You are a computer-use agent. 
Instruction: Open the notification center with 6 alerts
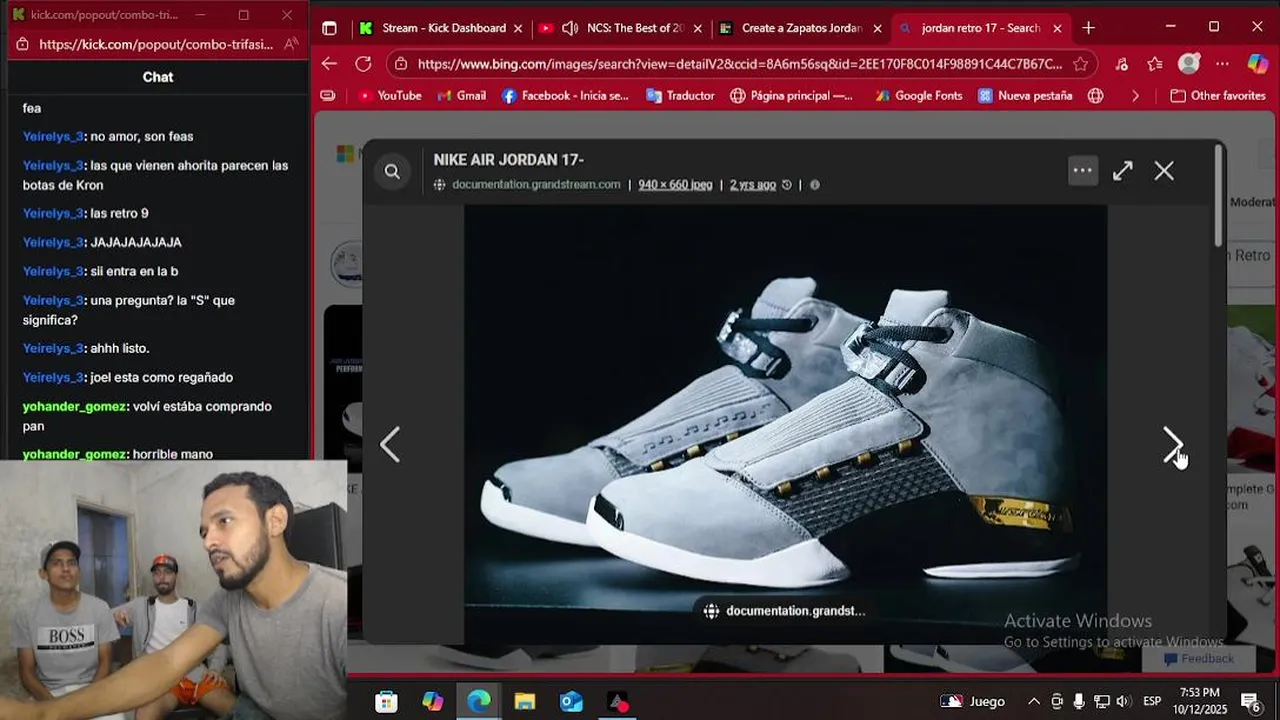[1251, 702]
